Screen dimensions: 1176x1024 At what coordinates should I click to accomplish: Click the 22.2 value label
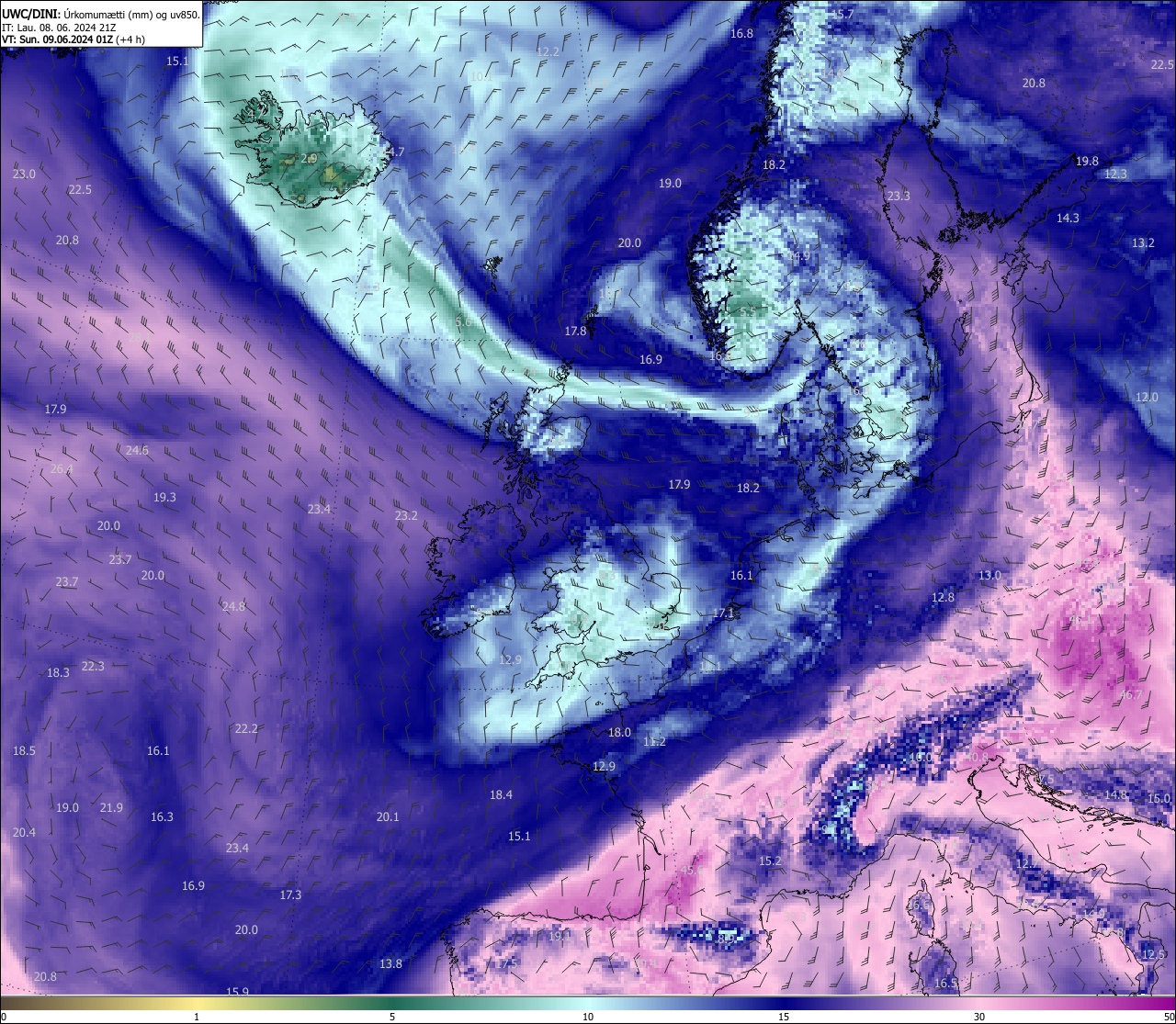tap(246, 728)
